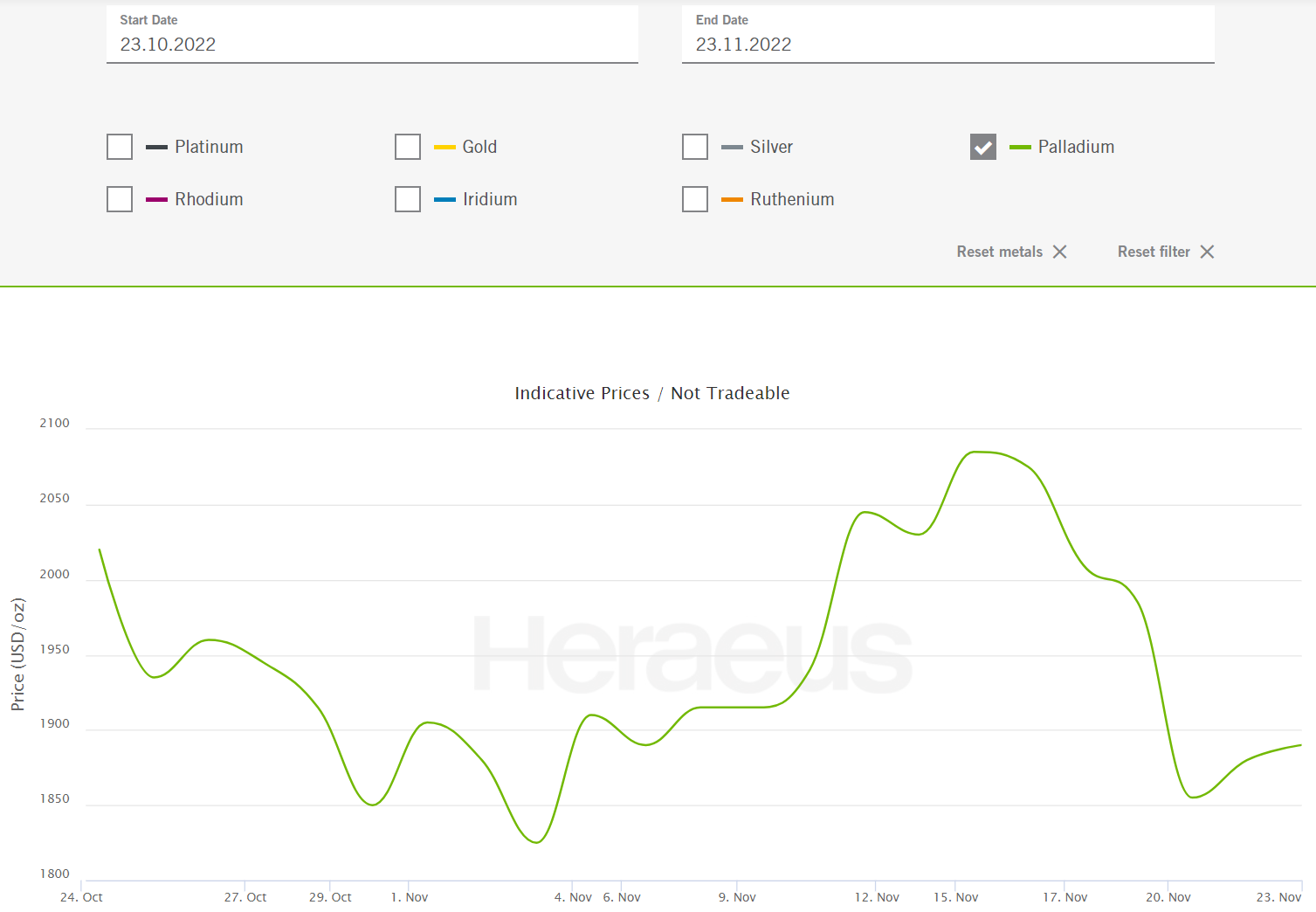
Task: Click the 20. Nov x-axis label
Action: point(1168,897)
